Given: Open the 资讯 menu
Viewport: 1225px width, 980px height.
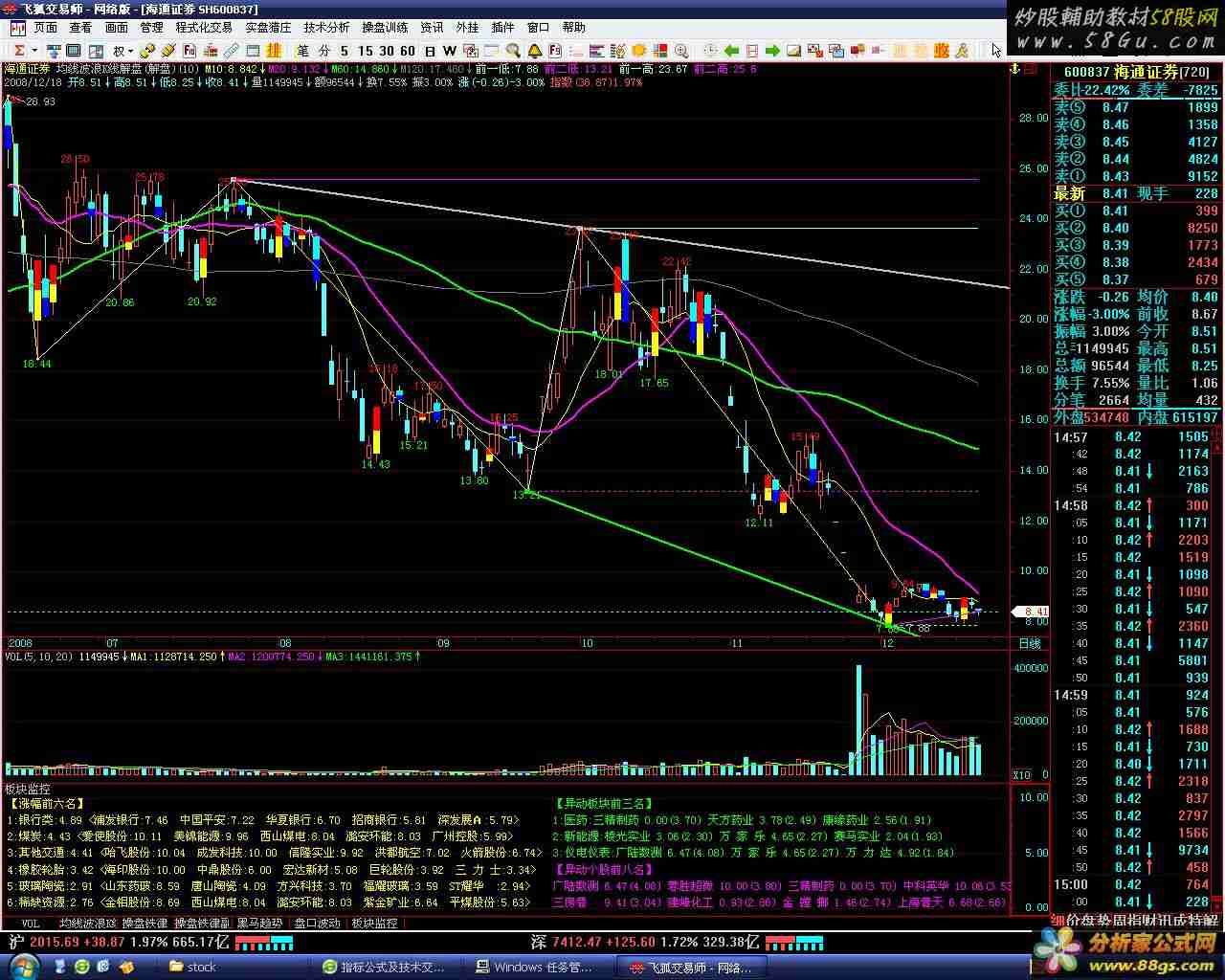Looking at the screenshot, I should tap(432, 28).
